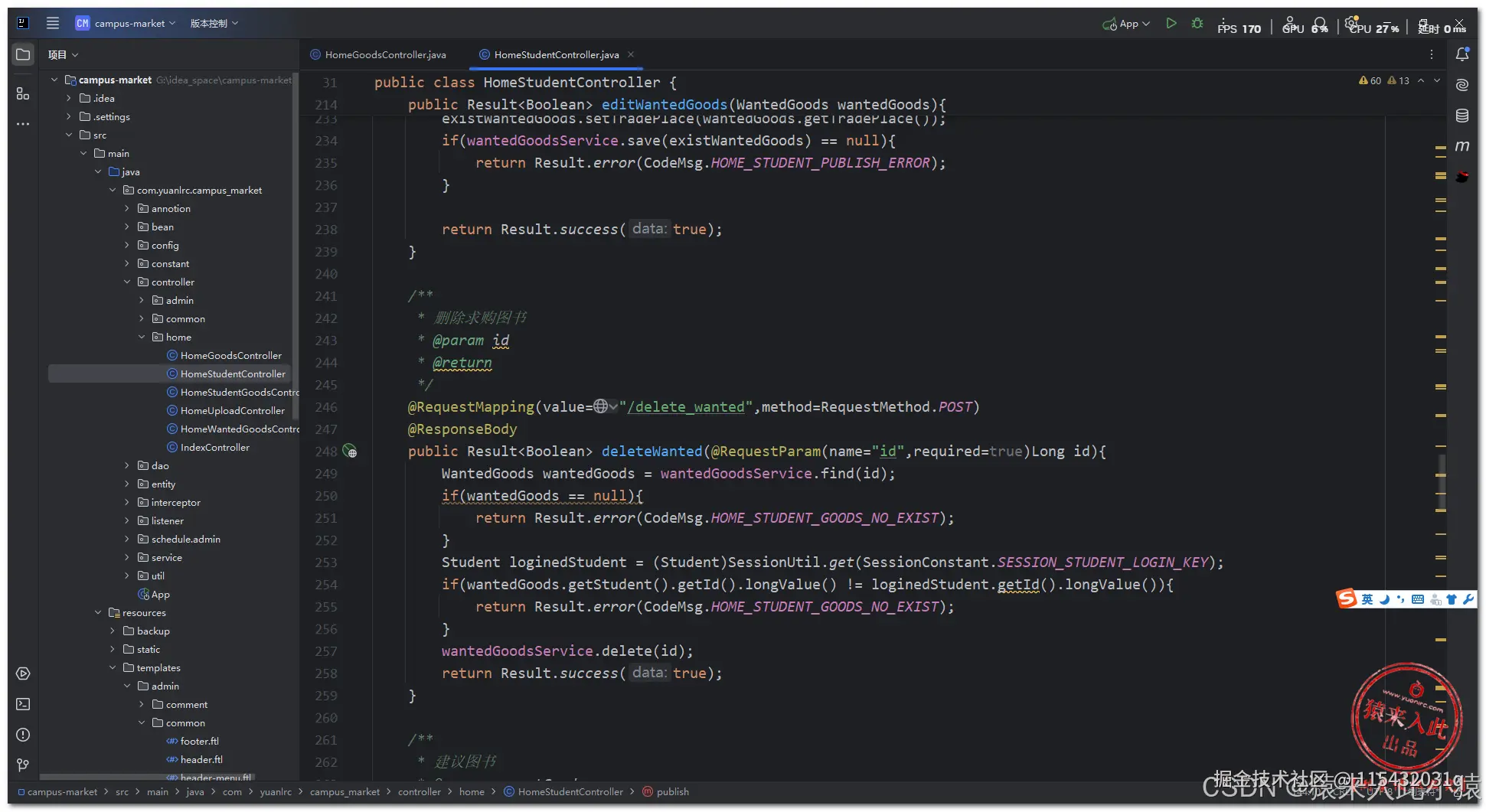The image size is (1486, 812).
Task: Click the 13 weak warnings indicator
Action: (x=1399, y=80)
